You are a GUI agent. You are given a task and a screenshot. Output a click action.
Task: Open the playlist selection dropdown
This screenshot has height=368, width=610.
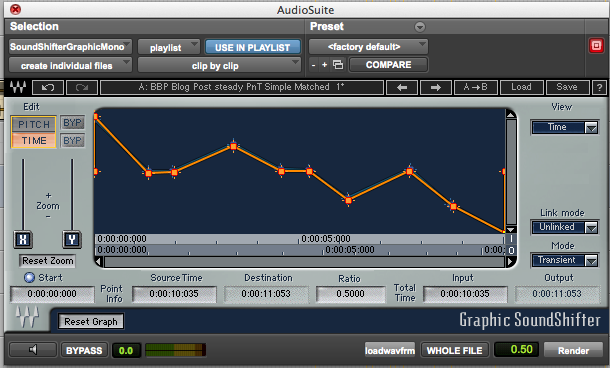tap(169, 47)
